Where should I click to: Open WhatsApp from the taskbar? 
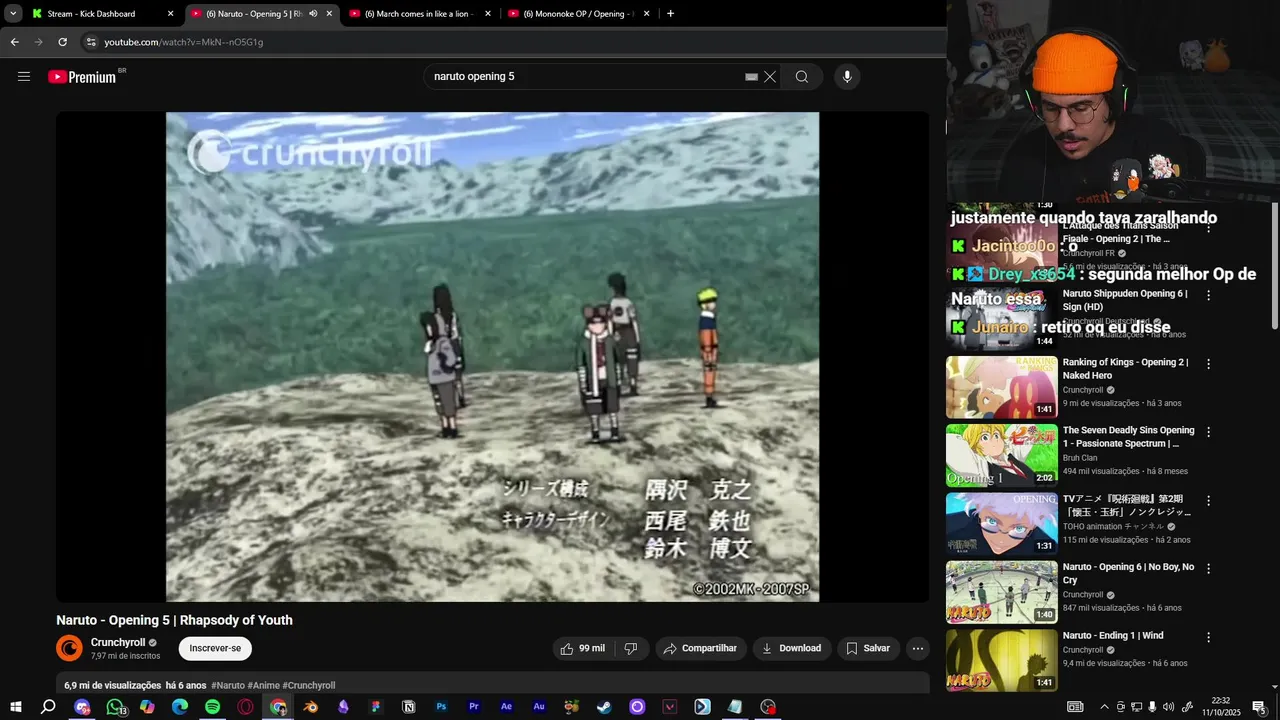115,707
